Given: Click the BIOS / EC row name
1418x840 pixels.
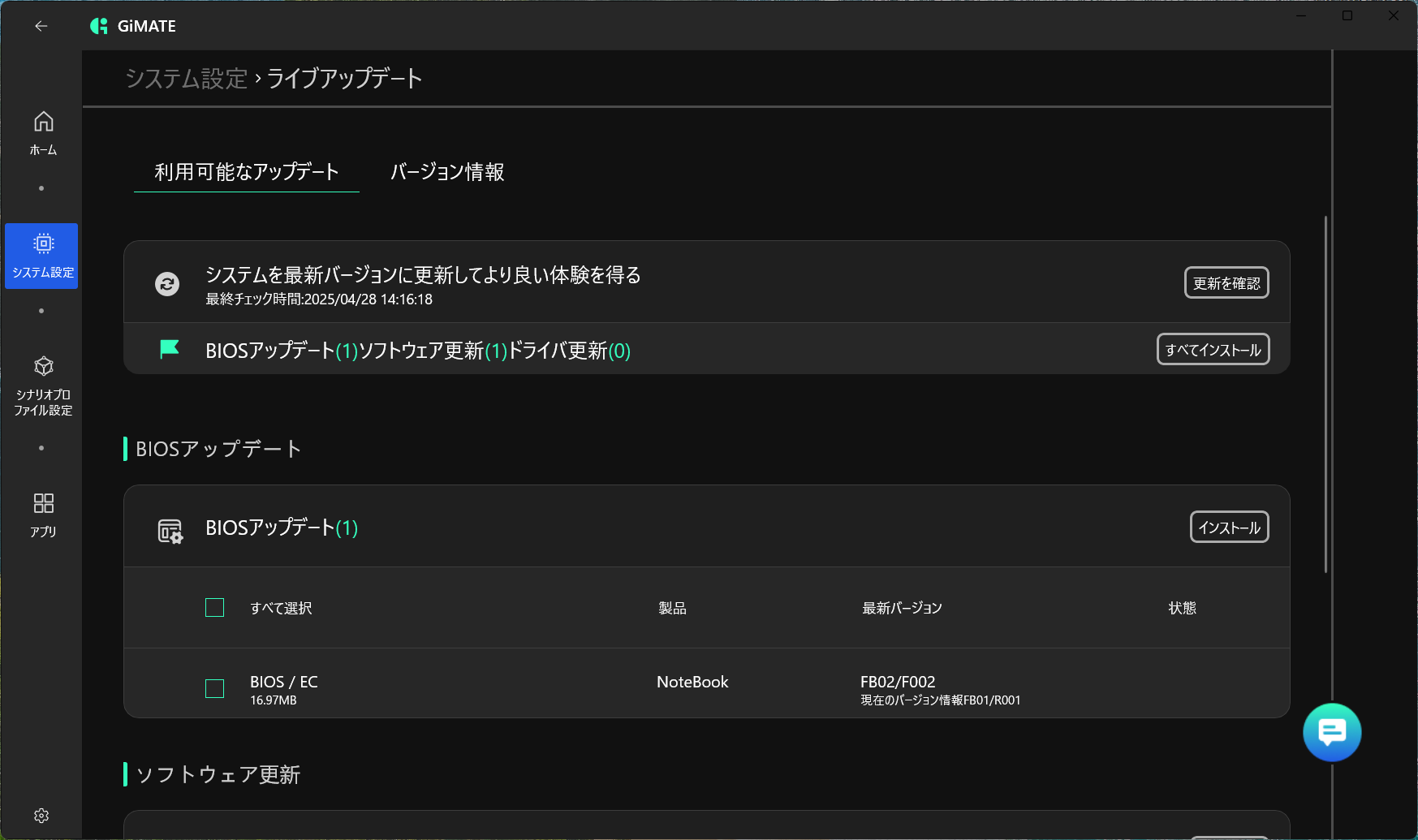Looking at the screenshot, I should [284, 682].
